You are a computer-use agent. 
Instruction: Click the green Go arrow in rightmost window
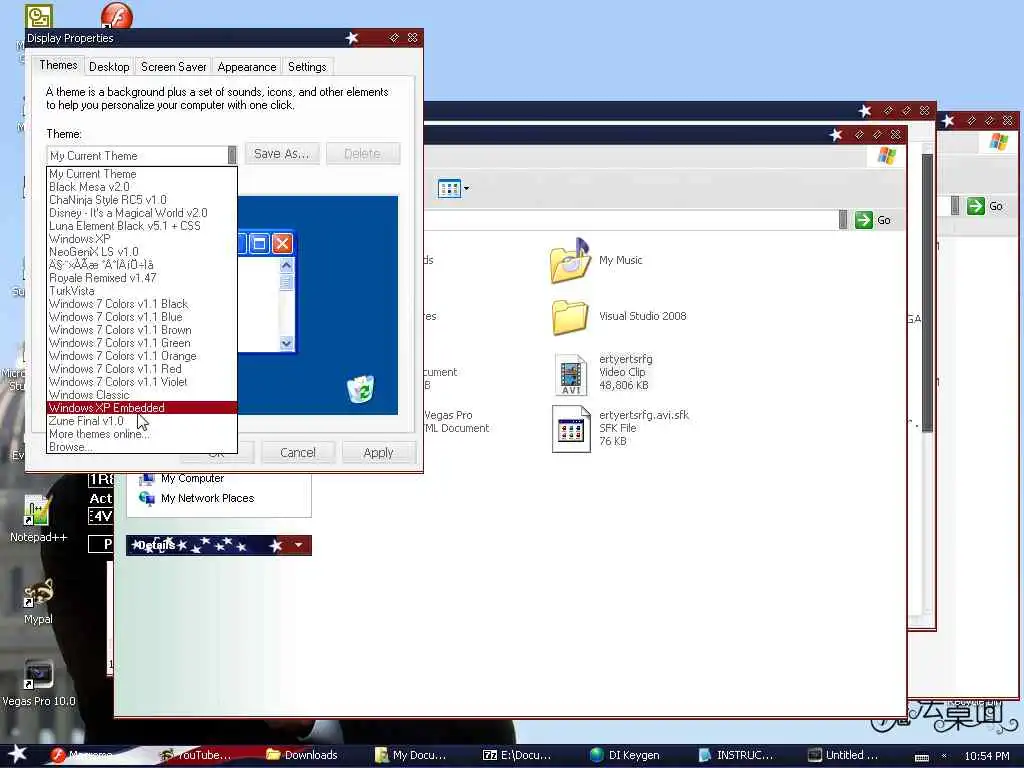pos(976,206)
